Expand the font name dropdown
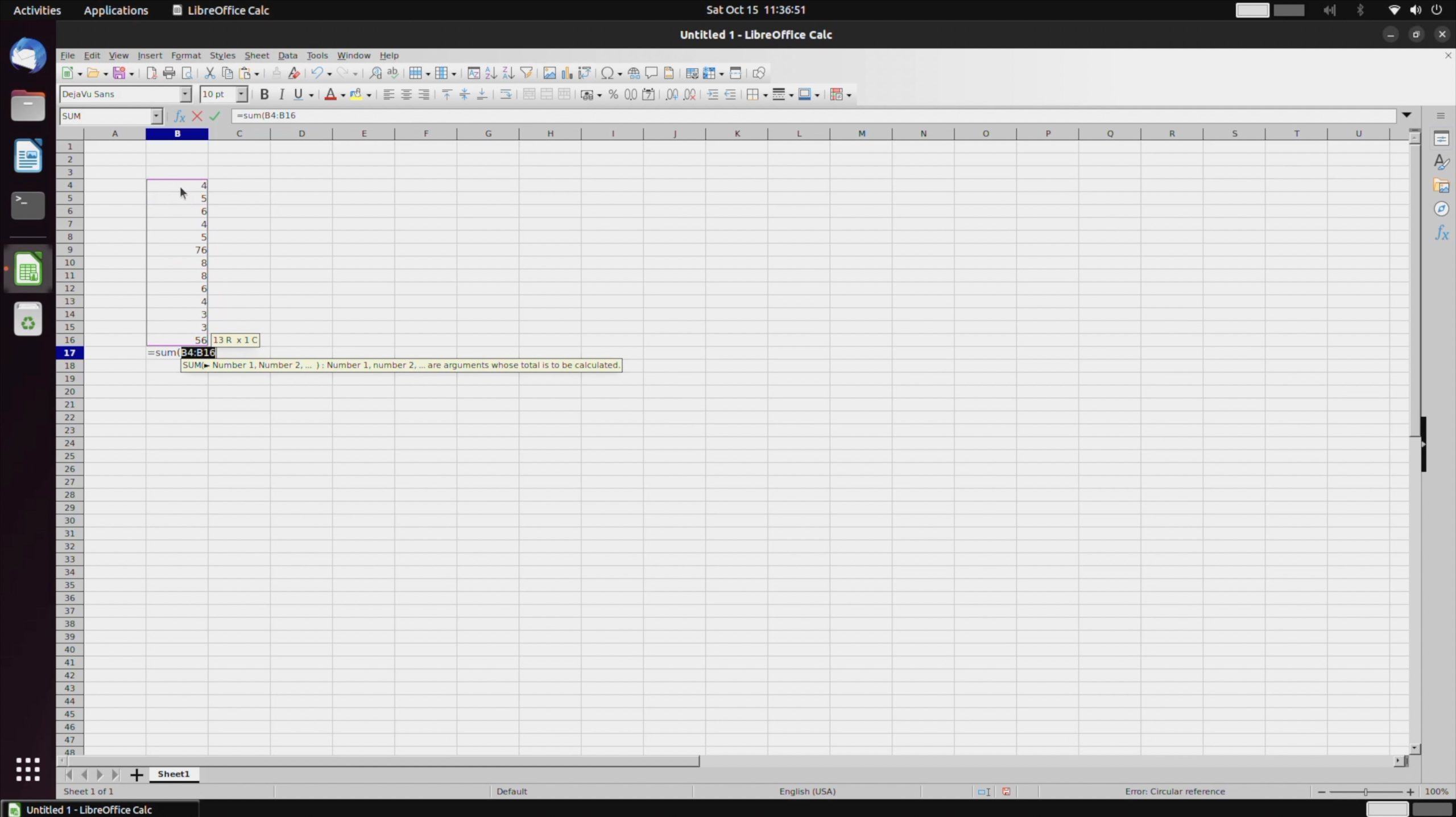Screen dimensions: 1456x817 [x=185, y=94]
